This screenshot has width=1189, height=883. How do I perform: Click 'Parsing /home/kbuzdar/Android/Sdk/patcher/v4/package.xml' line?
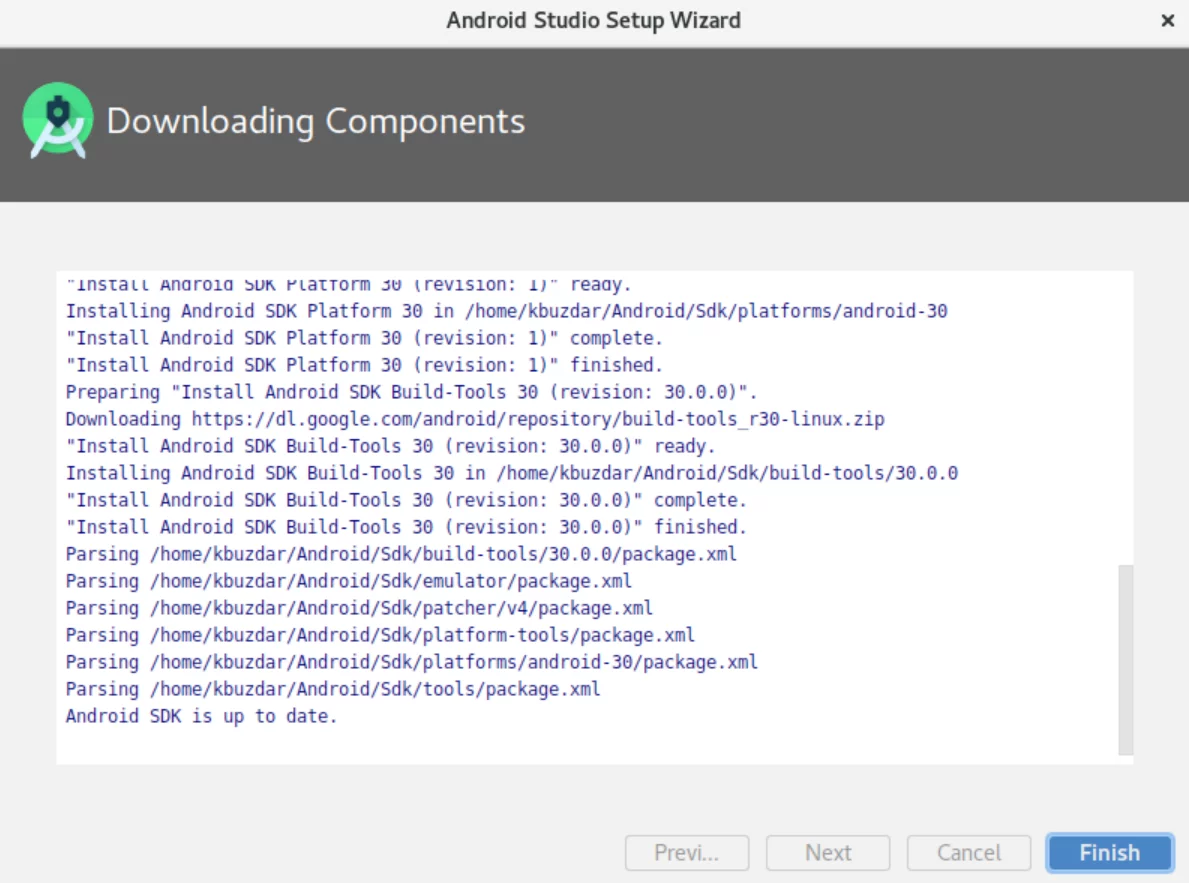[x=359, y=608]
